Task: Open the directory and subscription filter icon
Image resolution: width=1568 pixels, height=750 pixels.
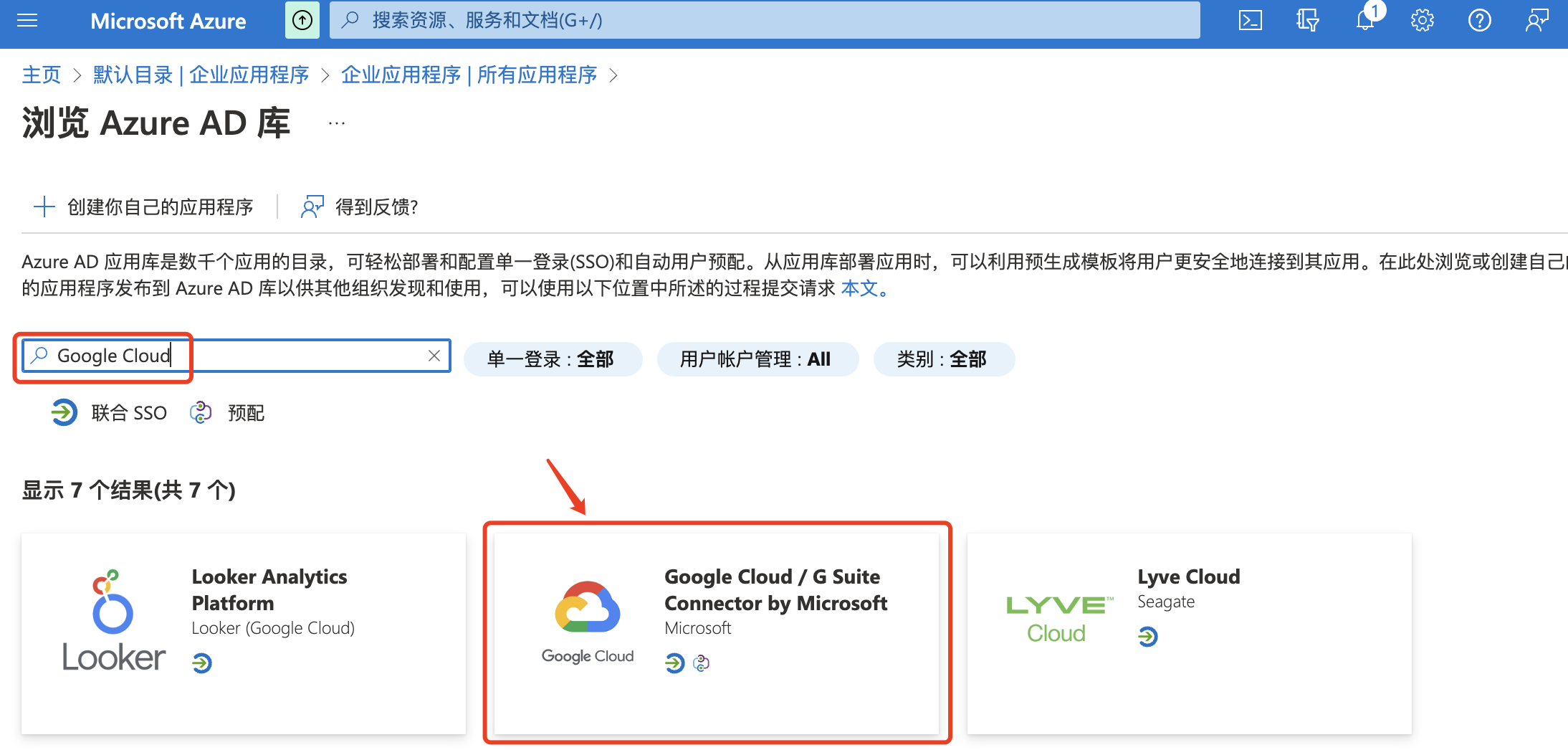Action: 1308,20
